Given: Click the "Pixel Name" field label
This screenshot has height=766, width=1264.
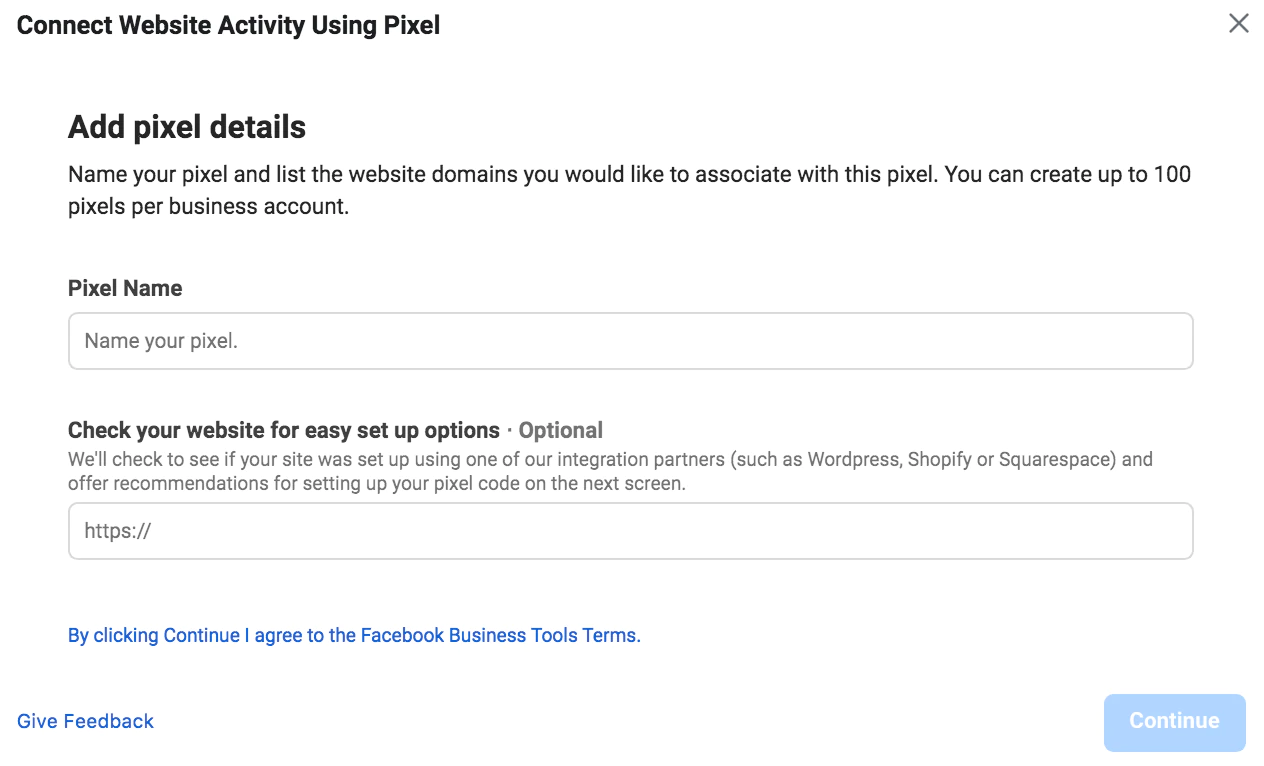Looking at the screenshot, I should (x=125, y=288).
